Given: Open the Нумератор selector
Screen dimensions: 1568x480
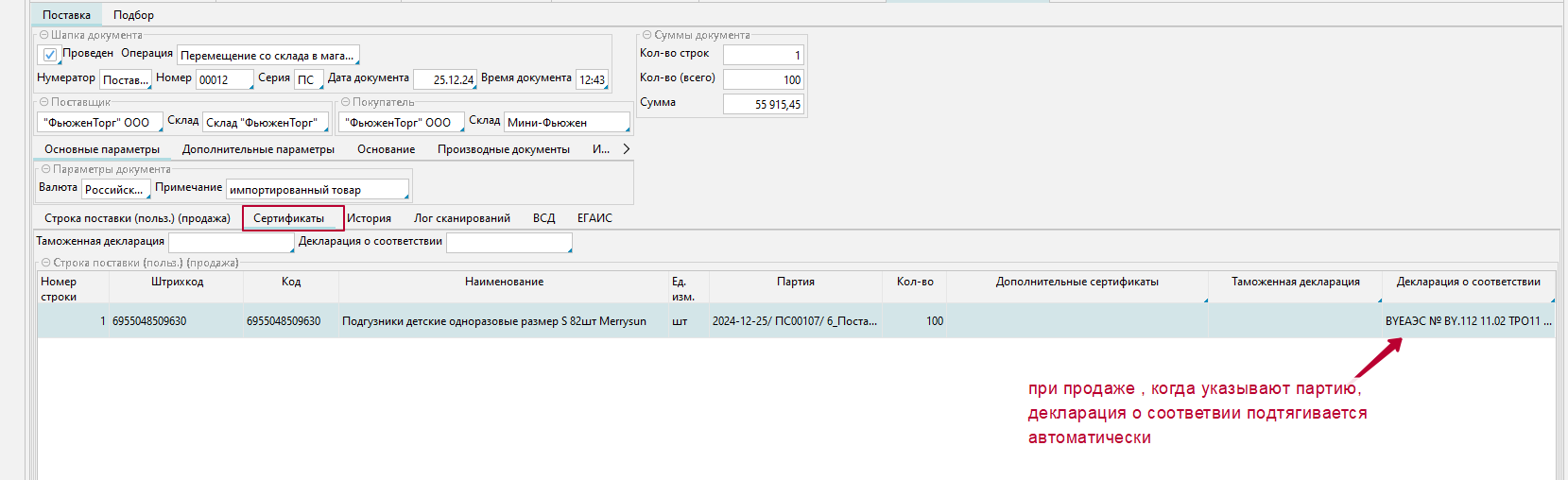Looking at the screenshot, I should (x=125, y=80).
